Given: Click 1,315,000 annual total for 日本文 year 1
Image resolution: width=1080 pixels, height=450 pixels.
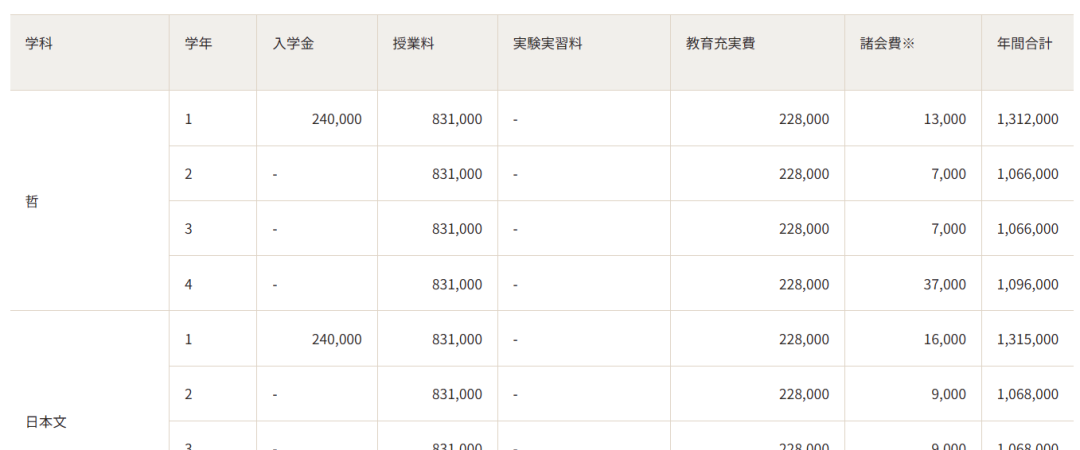Looking at the screenshot, I should point(1027,339).
